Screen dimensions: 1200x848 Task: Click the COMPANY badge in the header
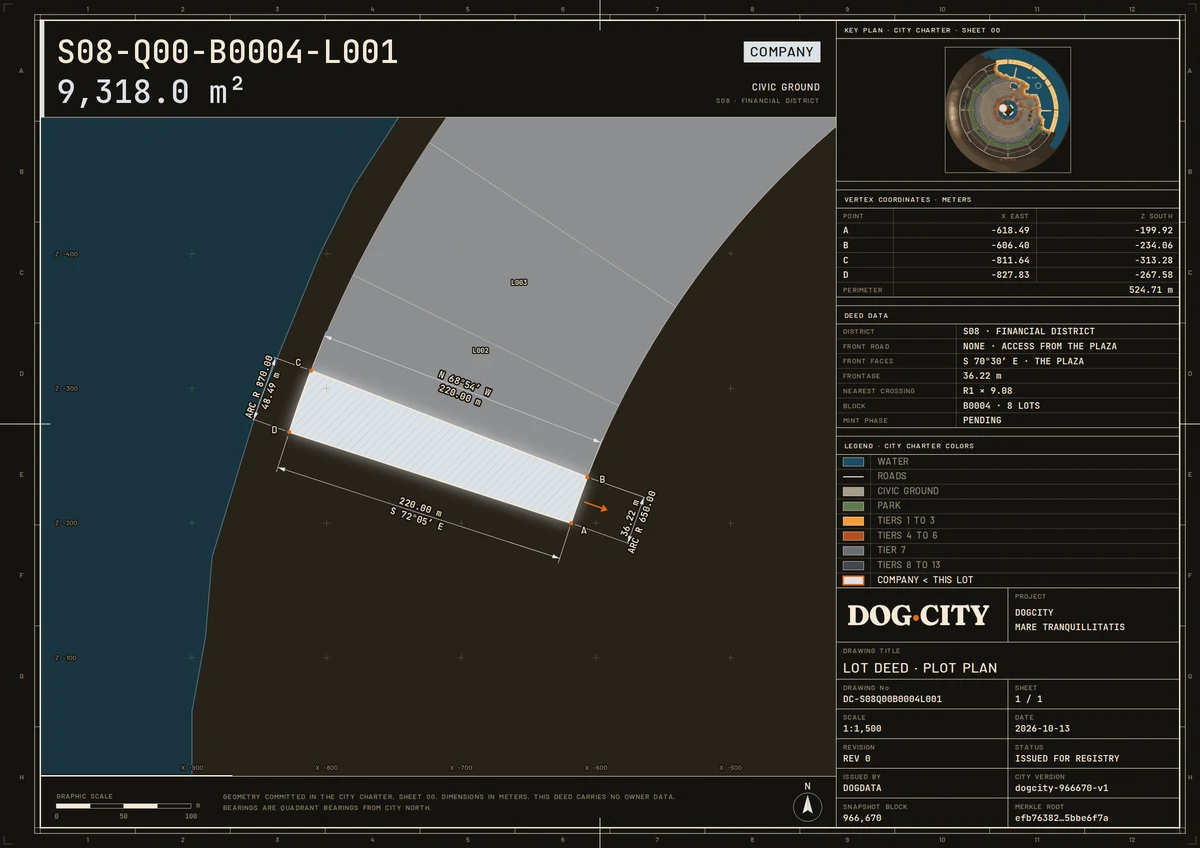coord(782,52)
